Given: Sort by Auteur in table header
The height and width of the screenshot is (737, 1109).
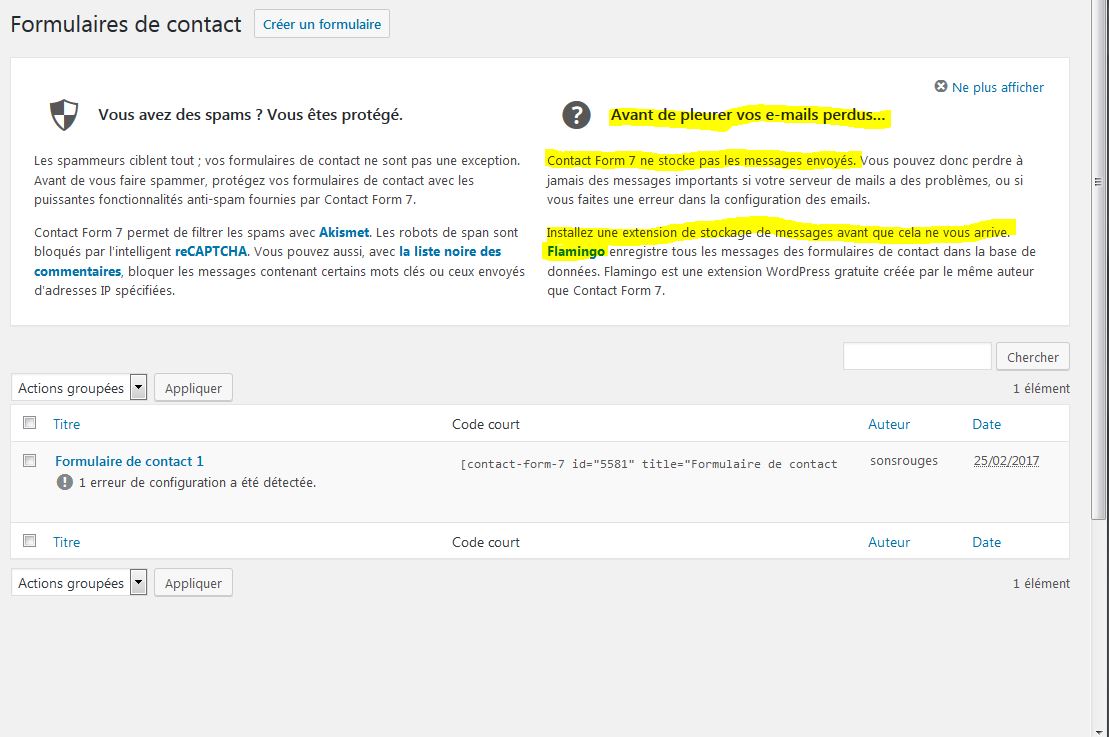Looking at the screenshot, I should (889, 424).
